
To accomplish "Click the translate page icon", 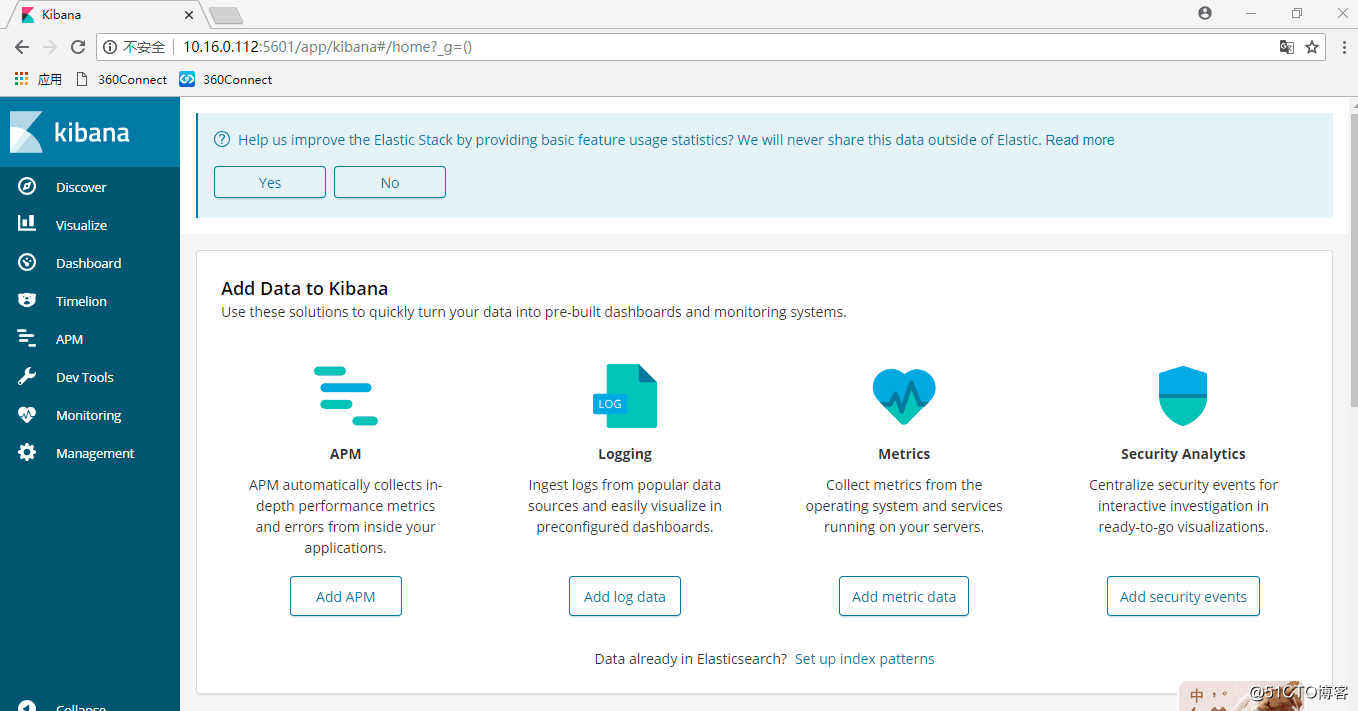I will pyautogui.click(x=1287, y=47).
